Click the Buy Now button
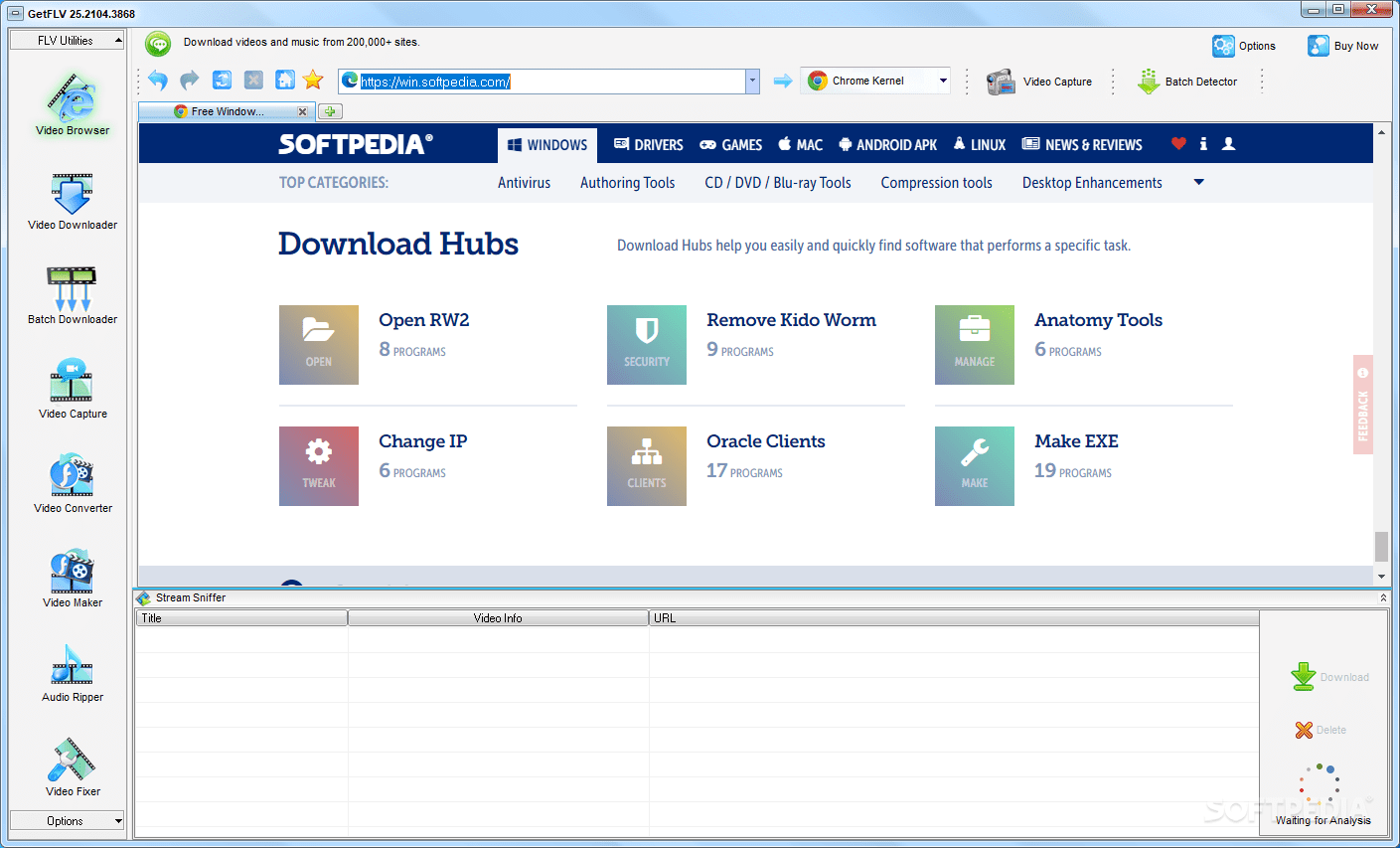 [x=1343, y=46]
